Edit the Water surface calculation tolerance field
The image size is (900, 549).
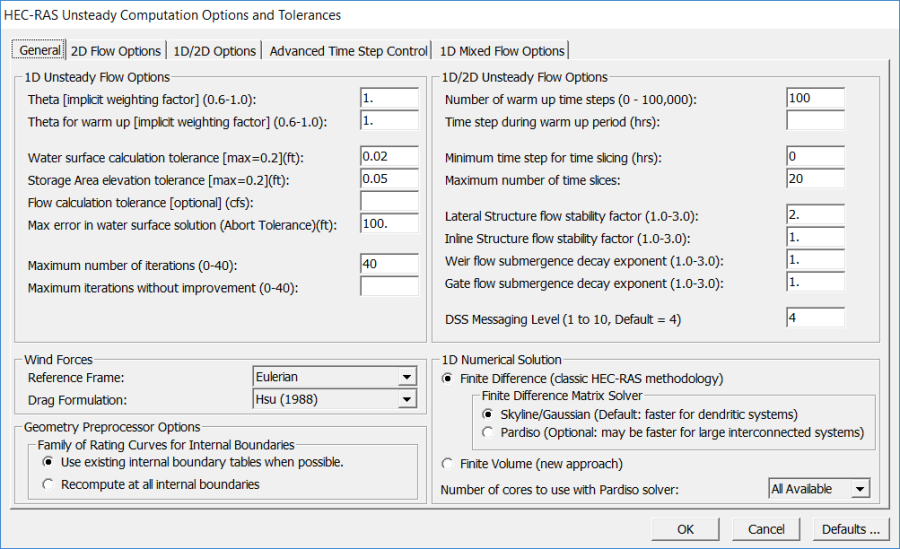point(389,156)
